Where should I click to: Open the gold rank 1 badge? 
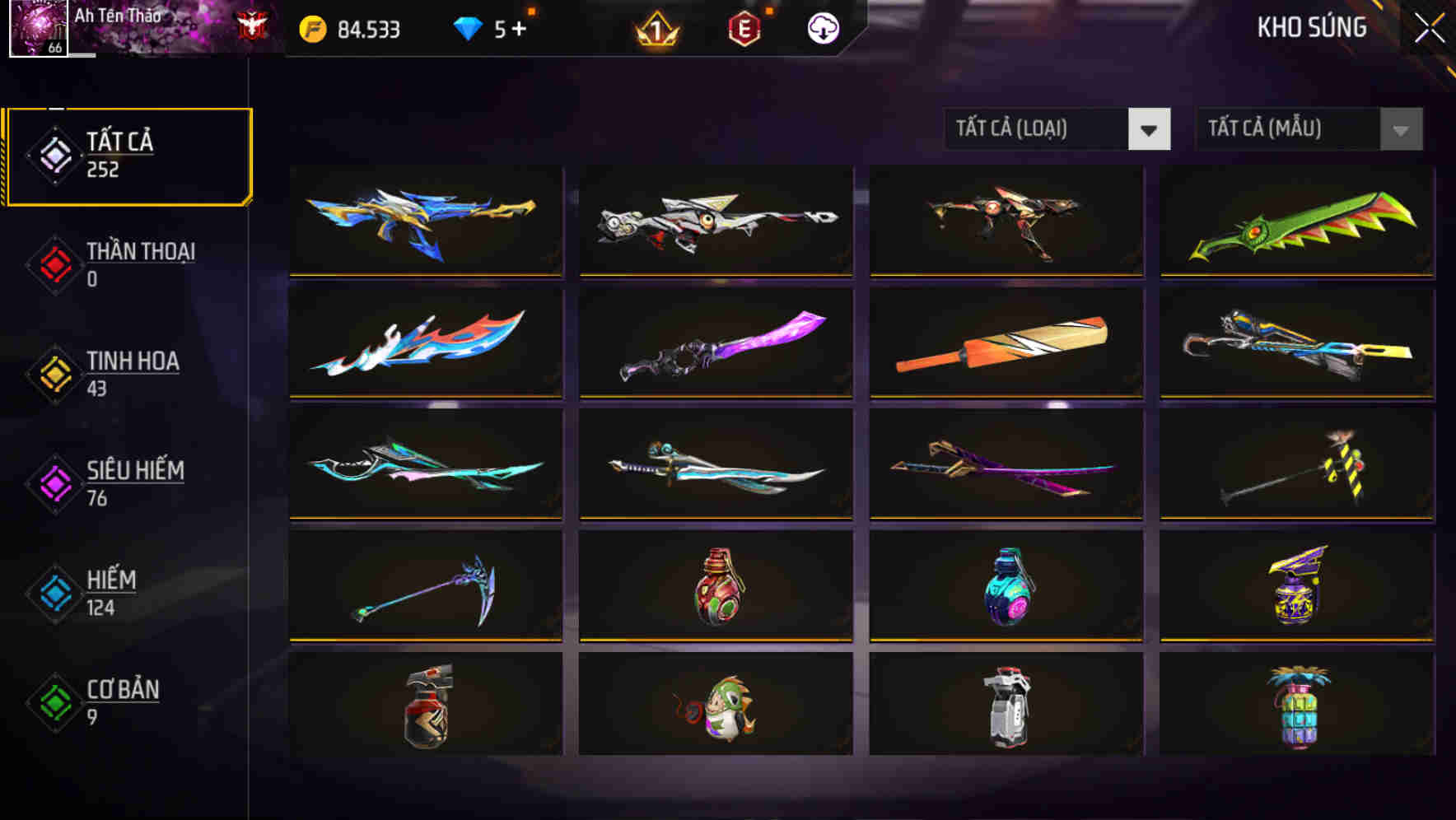pos(656,30)
